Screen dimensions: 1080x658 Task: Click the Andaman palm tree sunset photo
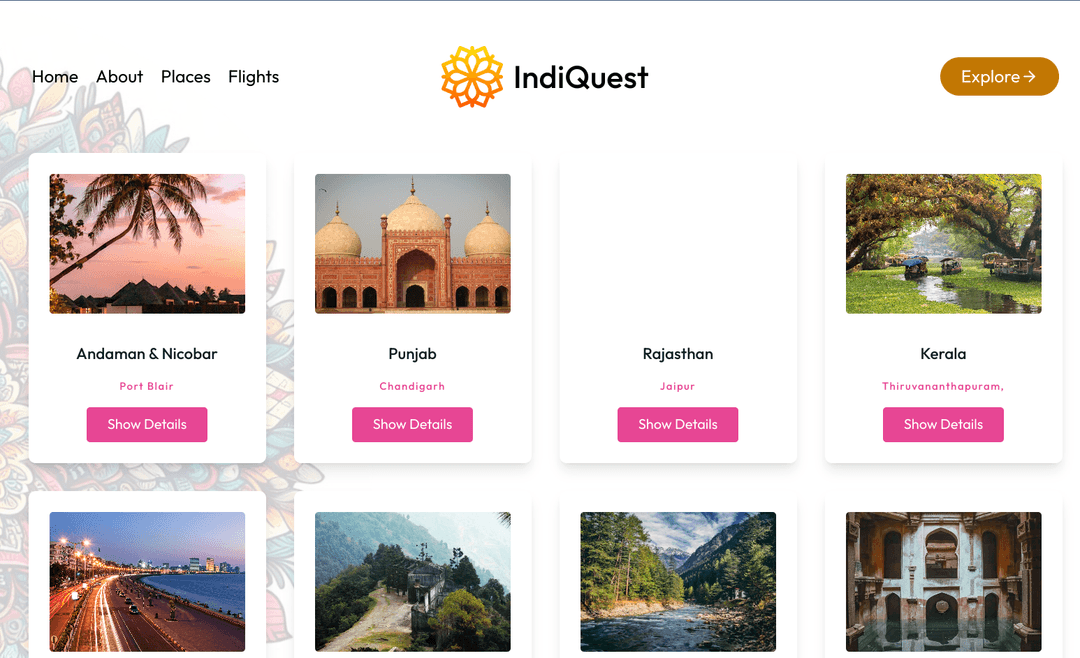tap(147, 244)
